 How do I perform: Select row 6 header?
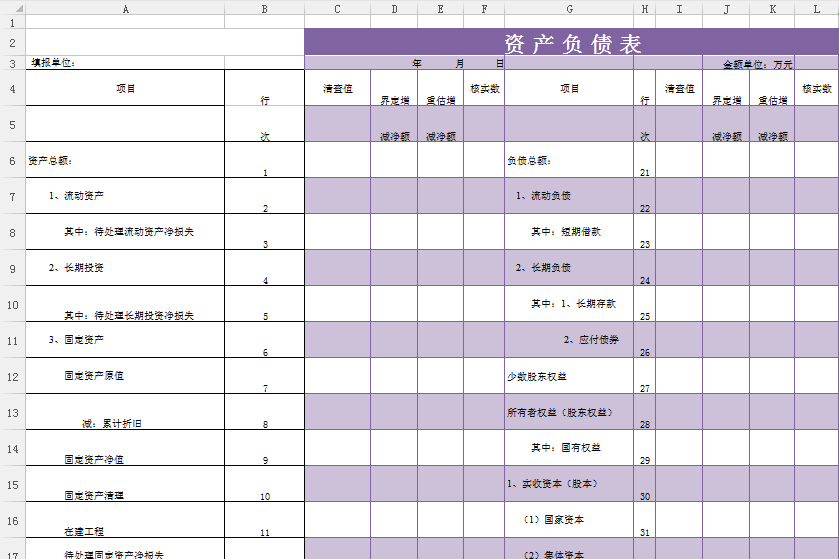click(x=12, y=160)
